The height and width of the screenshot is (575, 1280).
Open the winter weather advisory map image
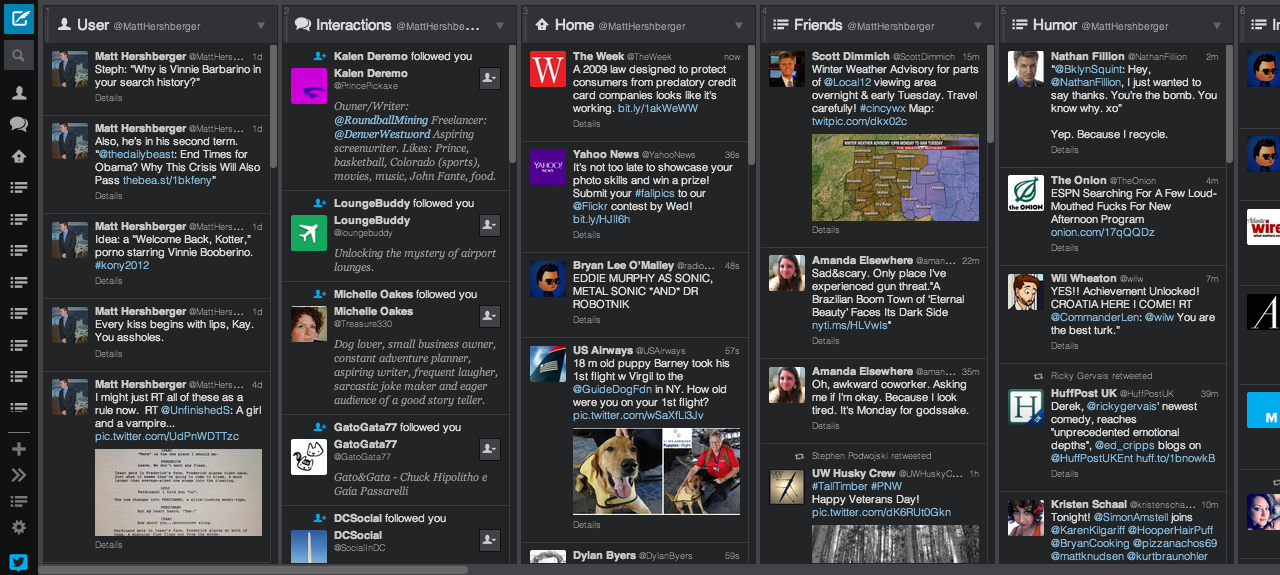pos(895,177)
